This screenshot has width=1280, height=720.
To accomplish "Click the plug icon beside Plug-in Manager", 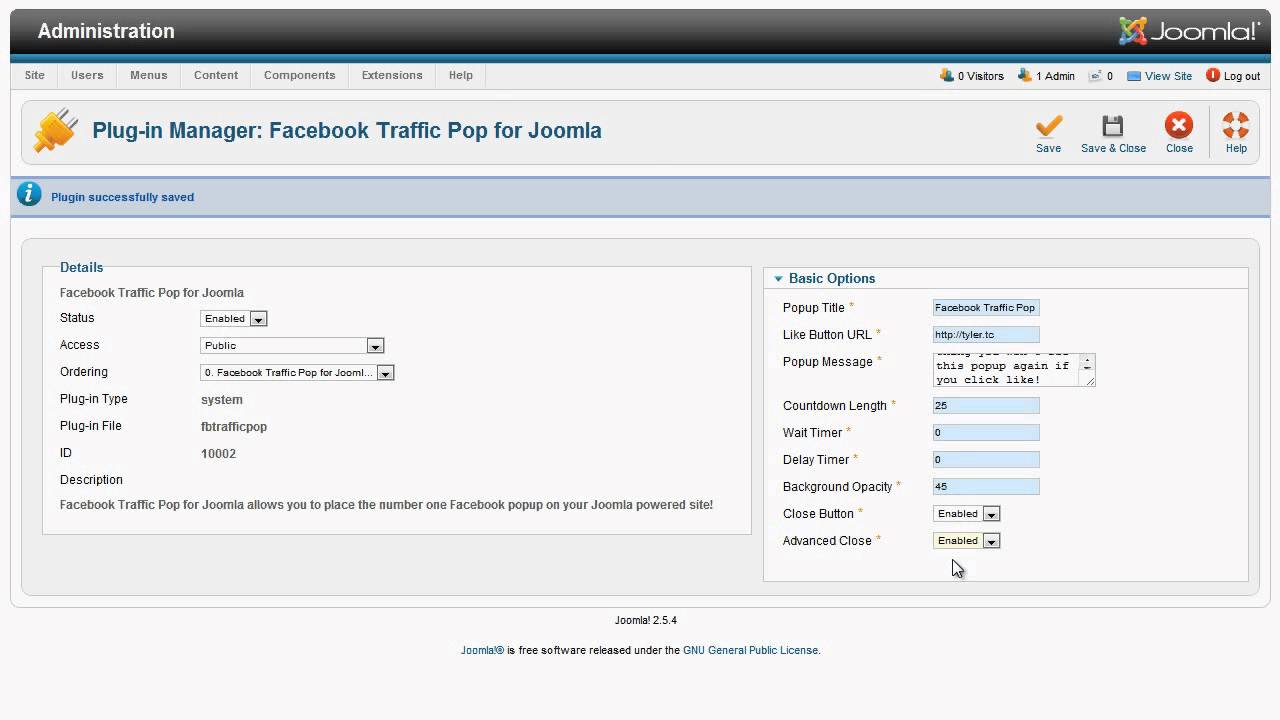I will pyautogui.click(x=56, y=131).
